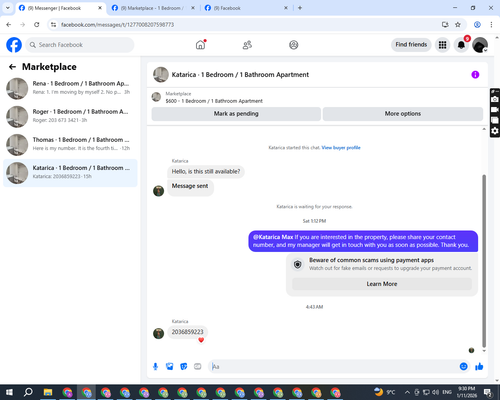Click the site info icon in address bar
The width and height of the screenshot is (500, 400).
[x=53, y=25]
